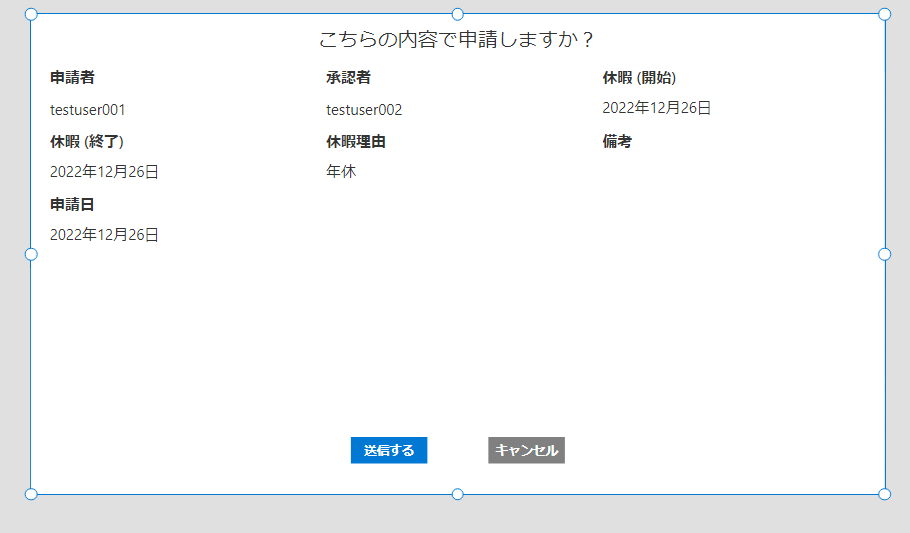Select the value testuser002

coord(364,110)
